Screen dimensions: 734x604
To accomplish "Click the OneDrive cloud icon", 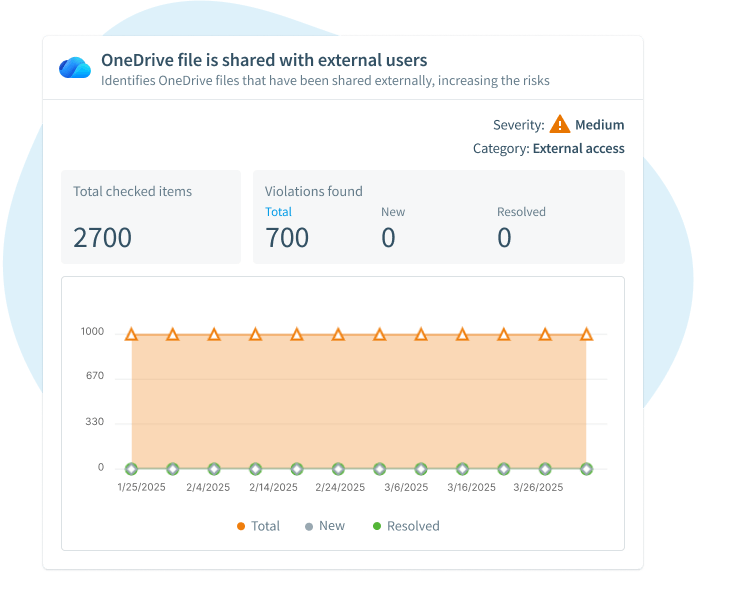I will (x=75, y=68).
